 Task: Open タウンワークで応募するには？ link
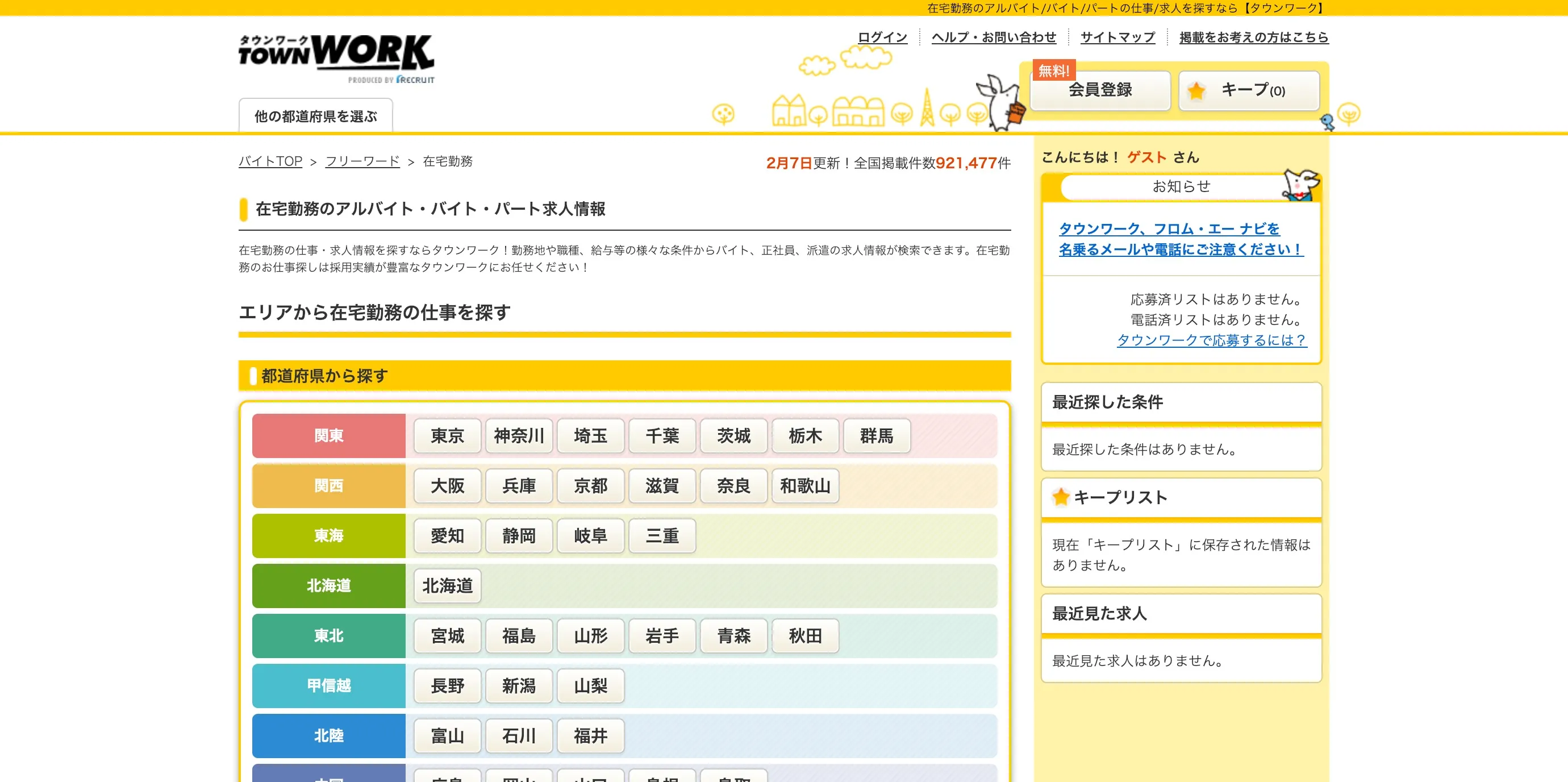(x=1211, y=340)
